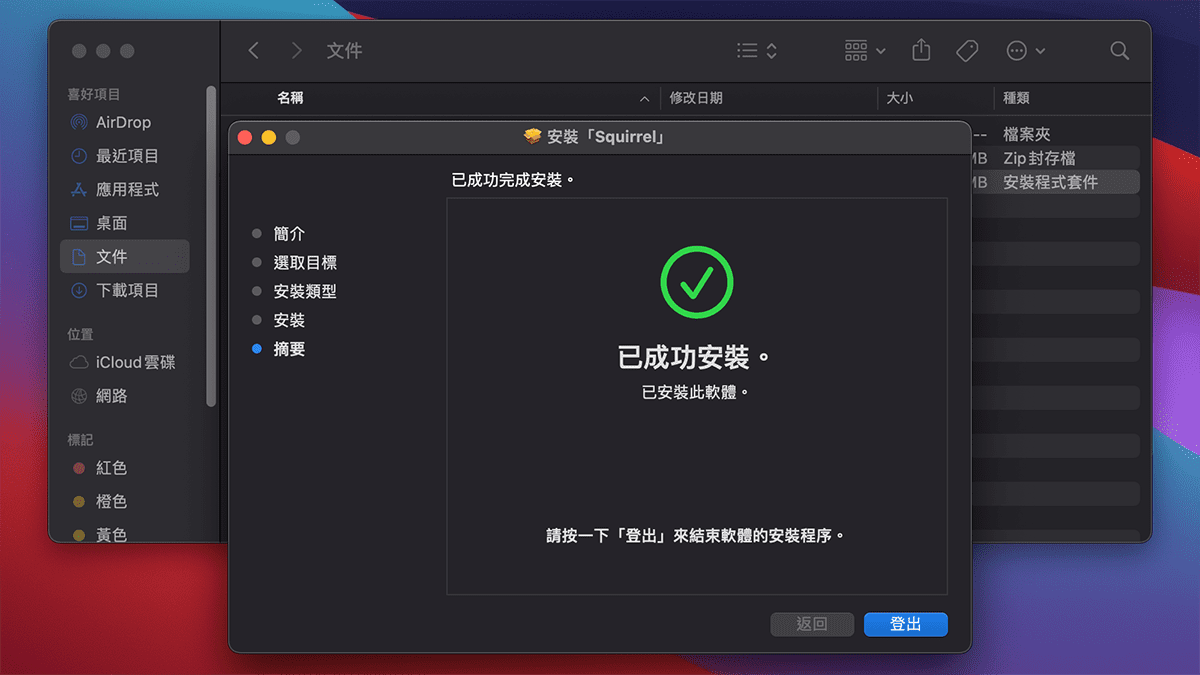Click the 返回 button

coord(812,623)
